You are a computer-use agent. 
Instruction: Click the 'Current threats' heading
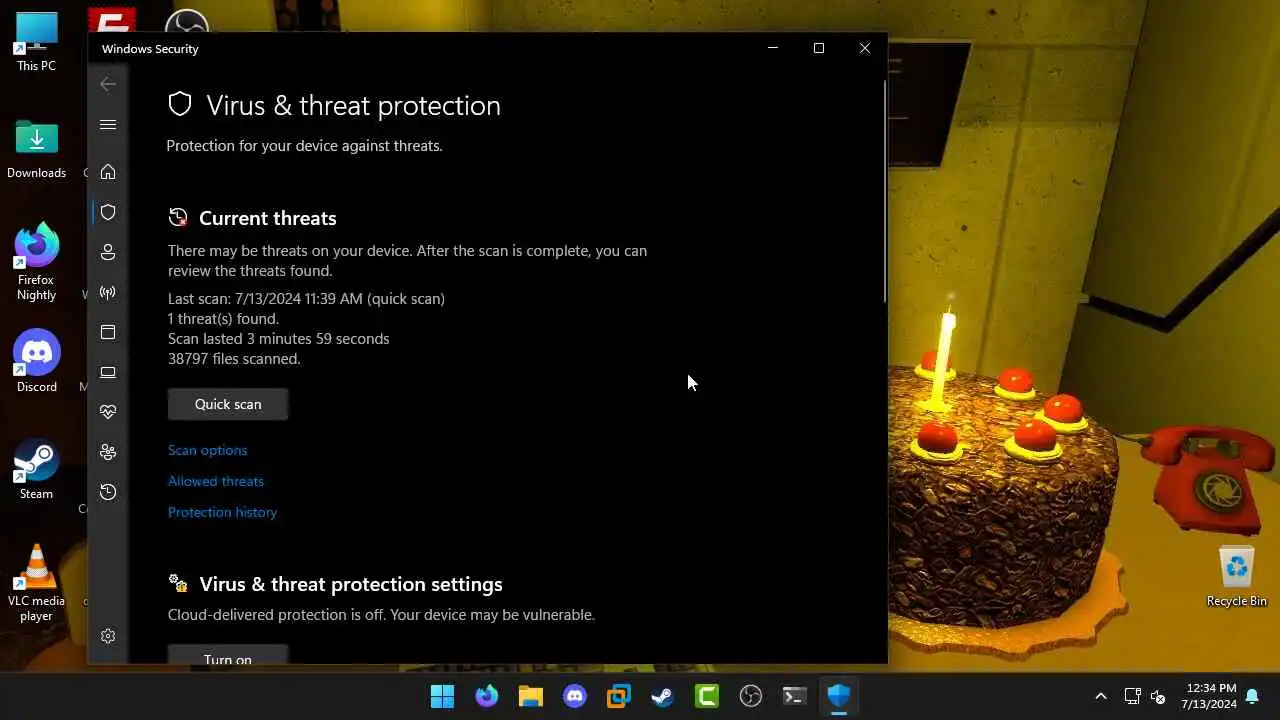267,218
